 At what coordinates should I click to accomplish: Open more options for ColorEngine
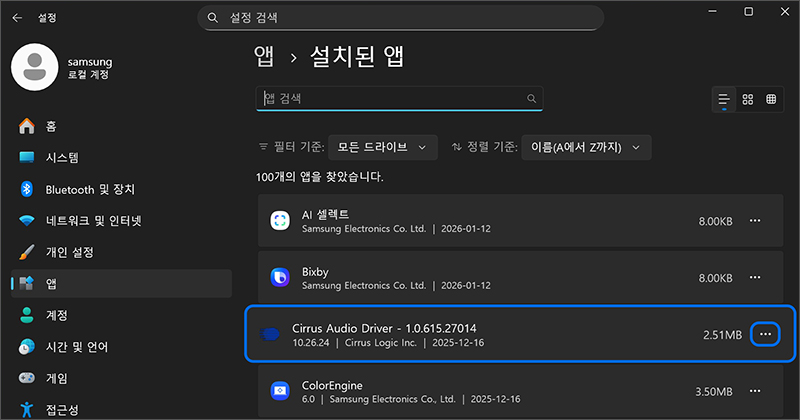click(755, 391)
